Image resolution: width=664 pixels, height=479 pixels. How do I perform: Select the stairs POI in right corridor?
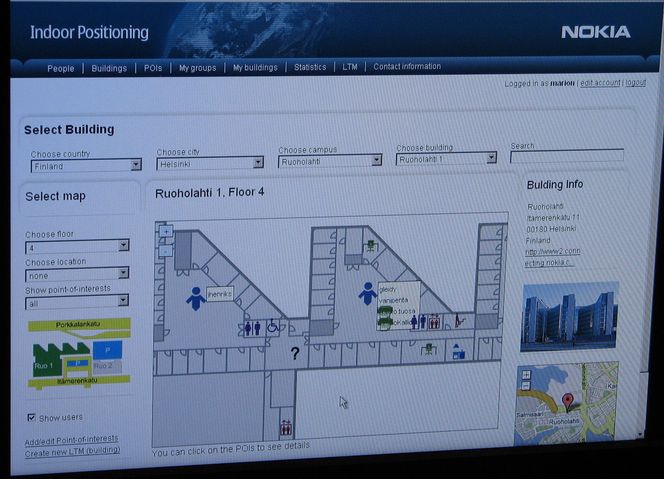click(x=460, y=320)
